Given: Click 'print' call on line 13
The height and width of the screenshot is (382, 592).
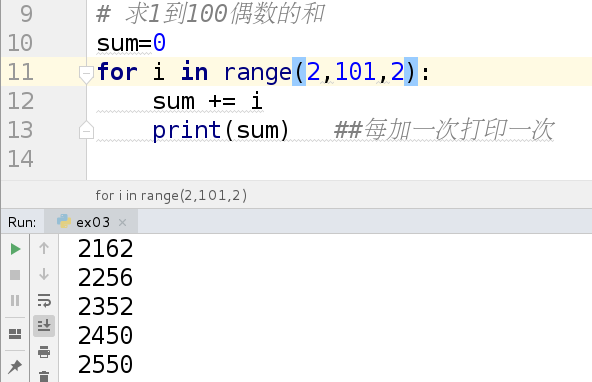Looking at the screenshot, I should click(187, 131).
